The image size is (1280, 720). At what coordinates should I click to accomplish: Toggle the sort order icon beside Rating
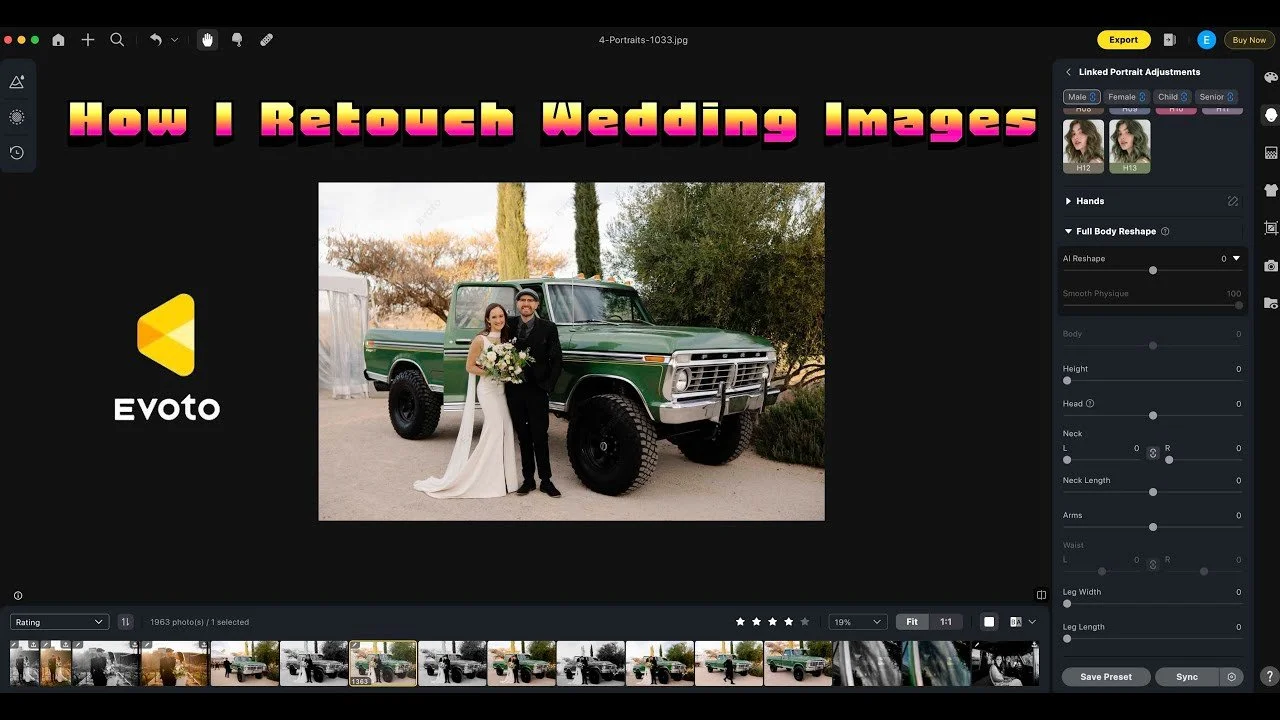click(125, 622)
